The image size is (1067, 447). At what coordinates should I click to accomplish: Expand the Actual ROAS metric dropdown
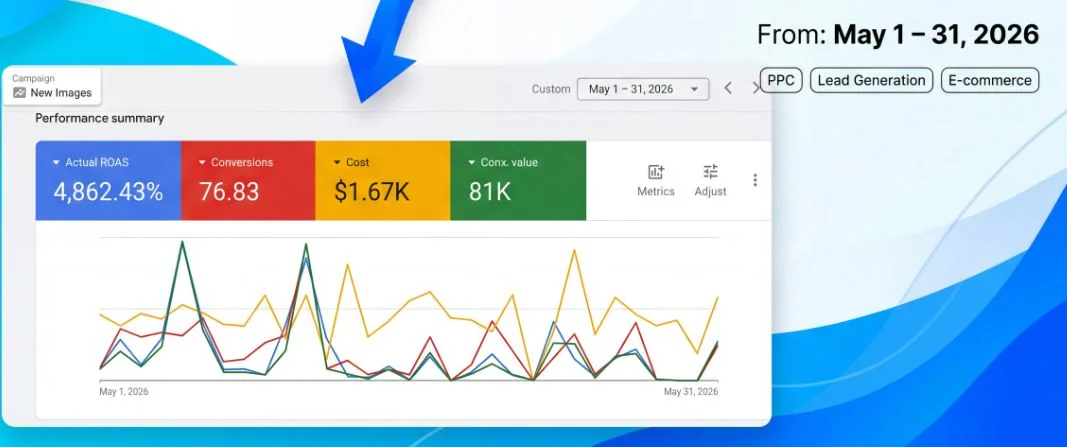pos(56,163)
